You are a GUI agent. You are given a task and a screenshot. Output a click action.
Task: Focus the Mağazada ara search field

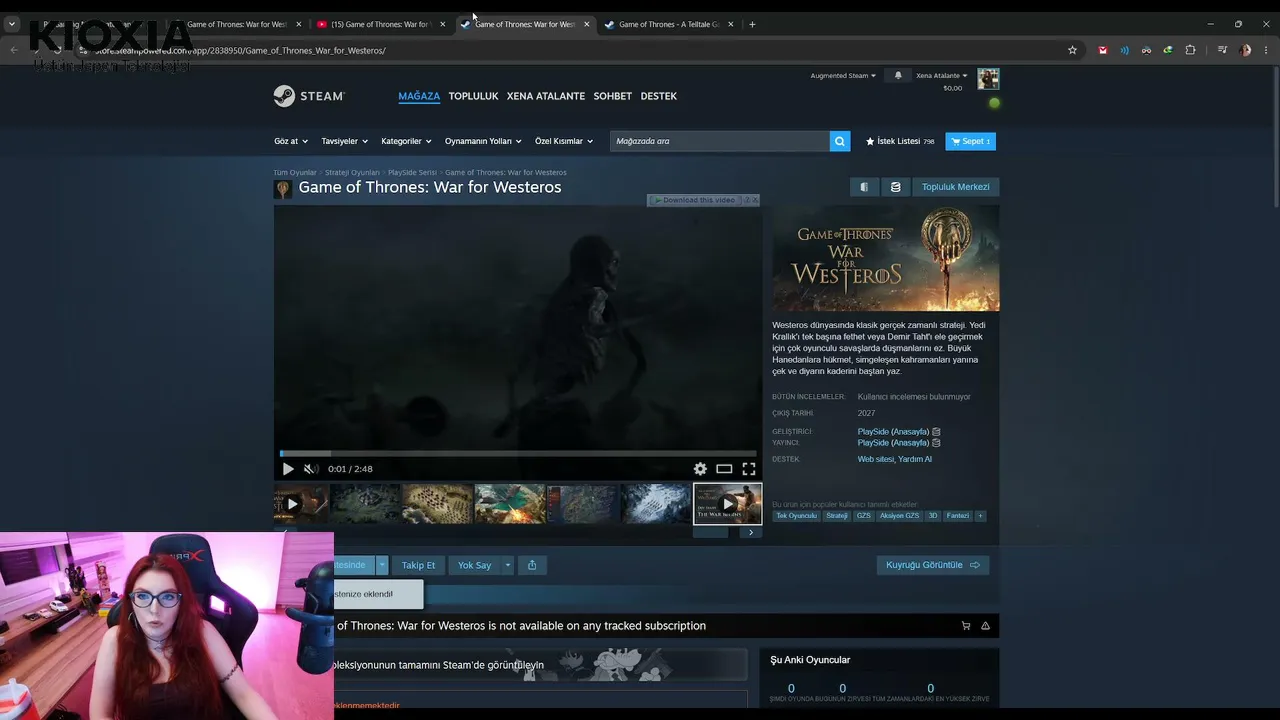click(x=720, y=141)
